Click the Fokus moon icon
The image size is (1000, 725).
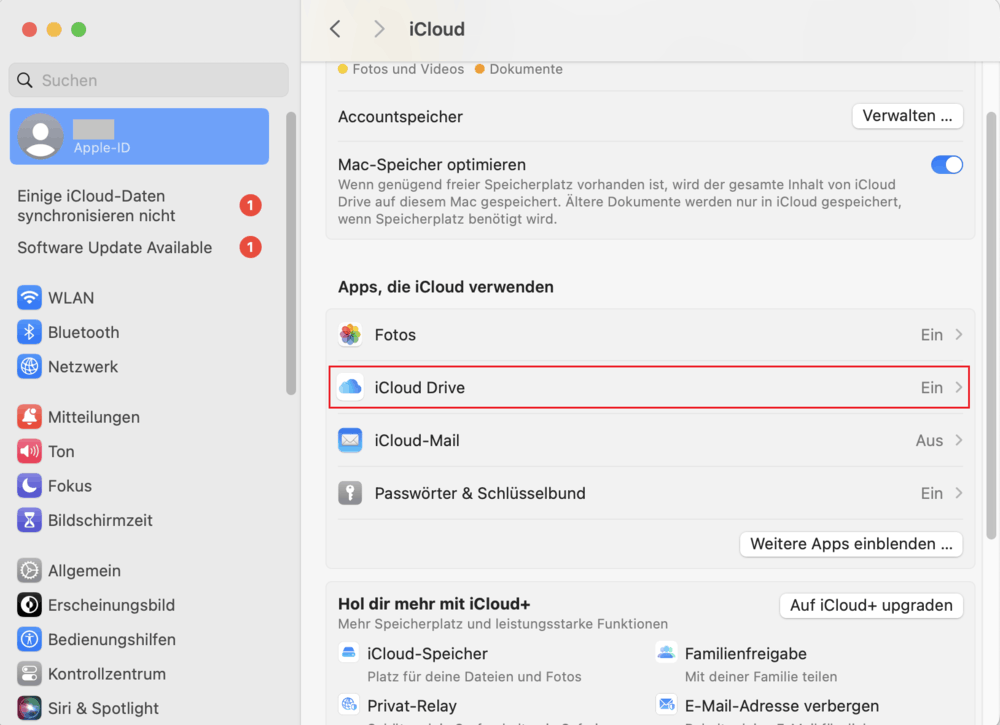click(x=29, y=486)
